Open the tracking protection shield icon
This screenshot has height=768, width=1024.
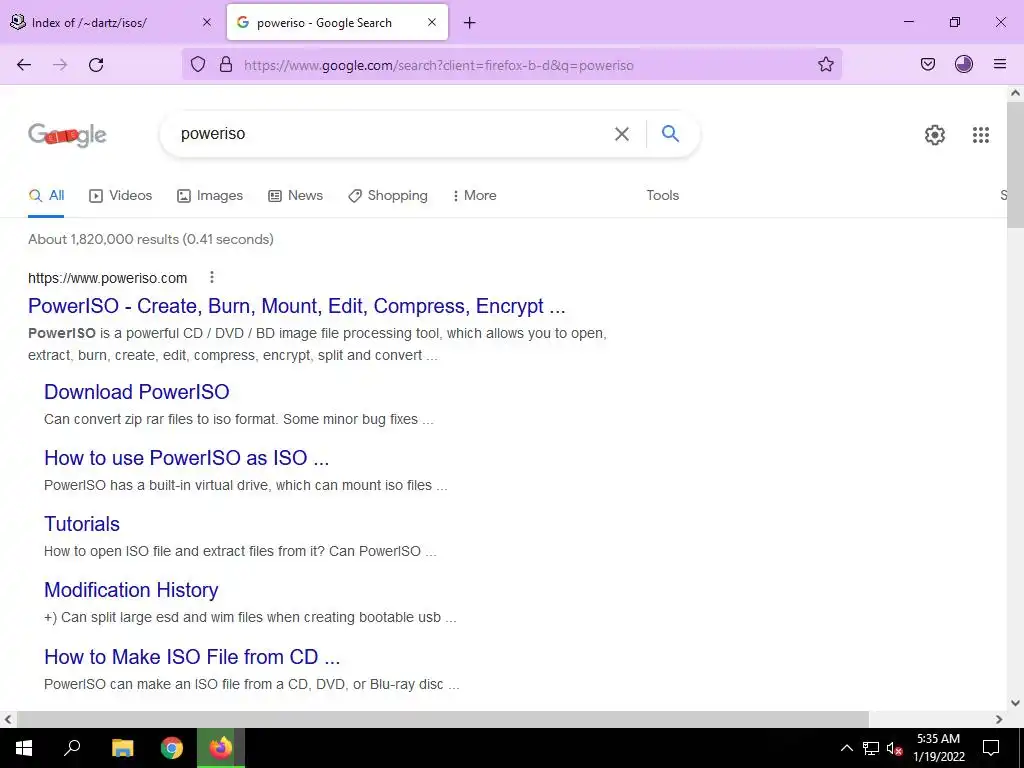[198, 64]
